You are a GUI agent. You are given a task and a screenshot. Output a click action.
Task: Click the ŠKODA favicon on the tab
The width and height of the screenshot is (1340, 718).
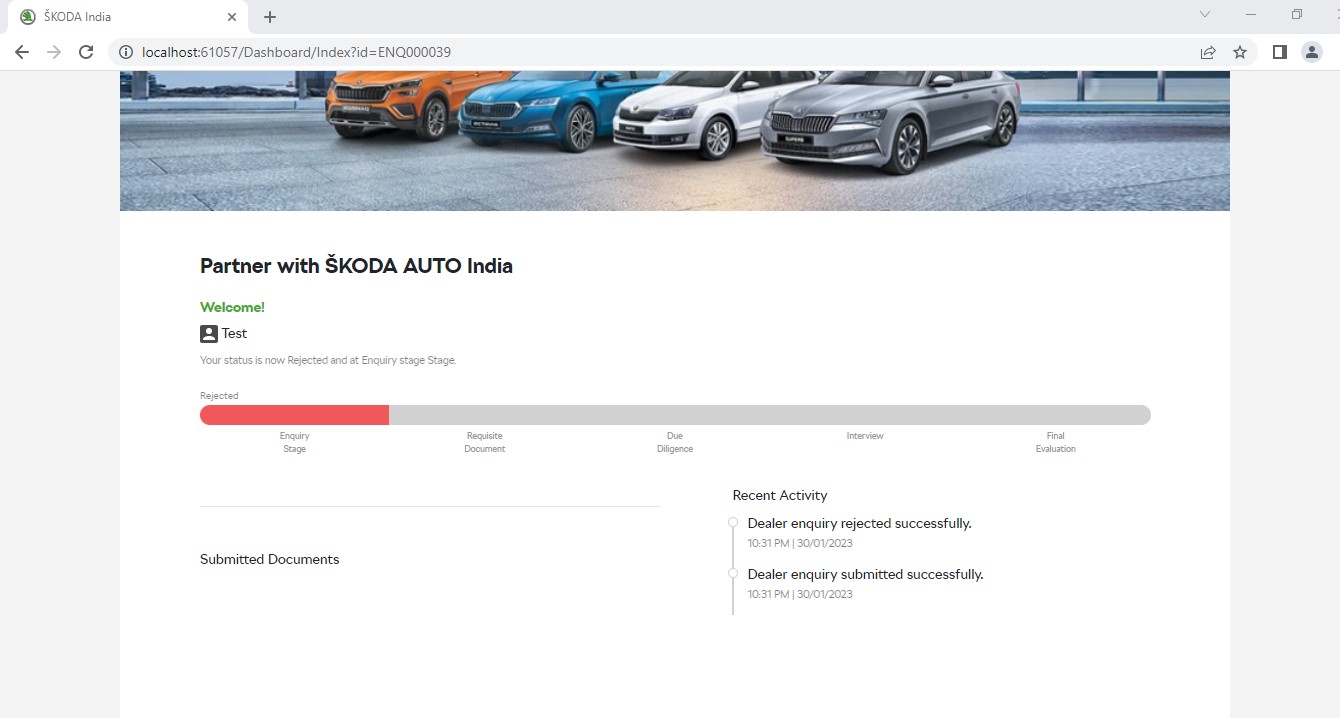point(28,17)
